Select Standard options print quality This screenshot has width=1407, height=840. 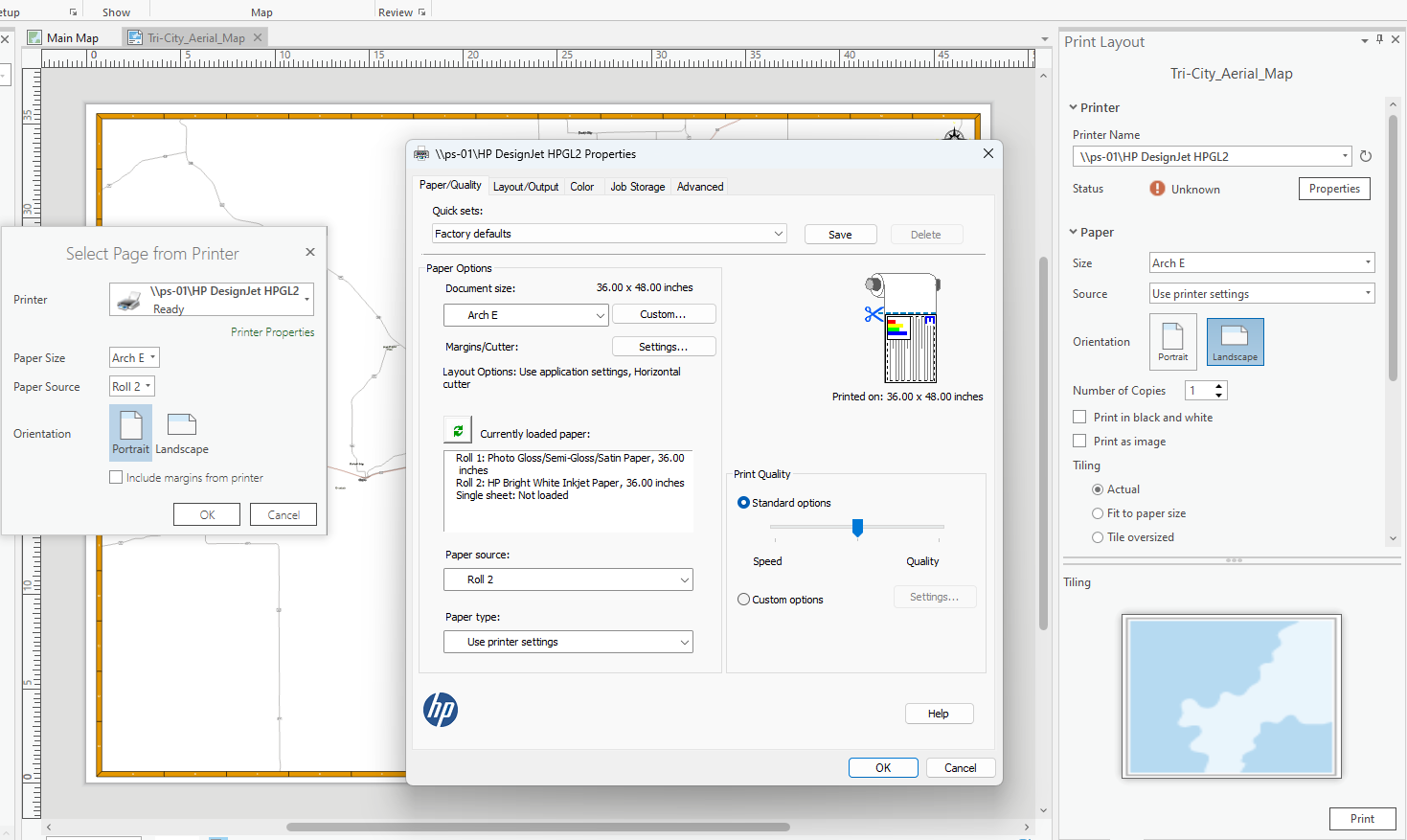(x=743, y=502)
